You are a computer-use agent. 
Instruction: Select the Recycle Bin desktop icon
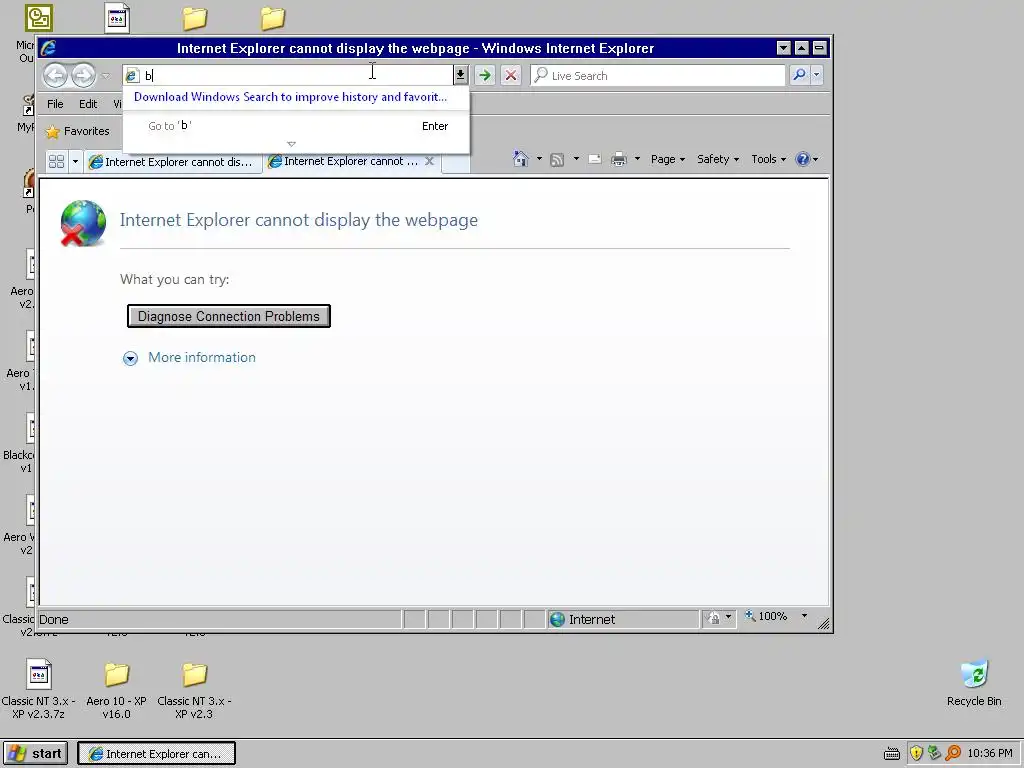point(974,683)
